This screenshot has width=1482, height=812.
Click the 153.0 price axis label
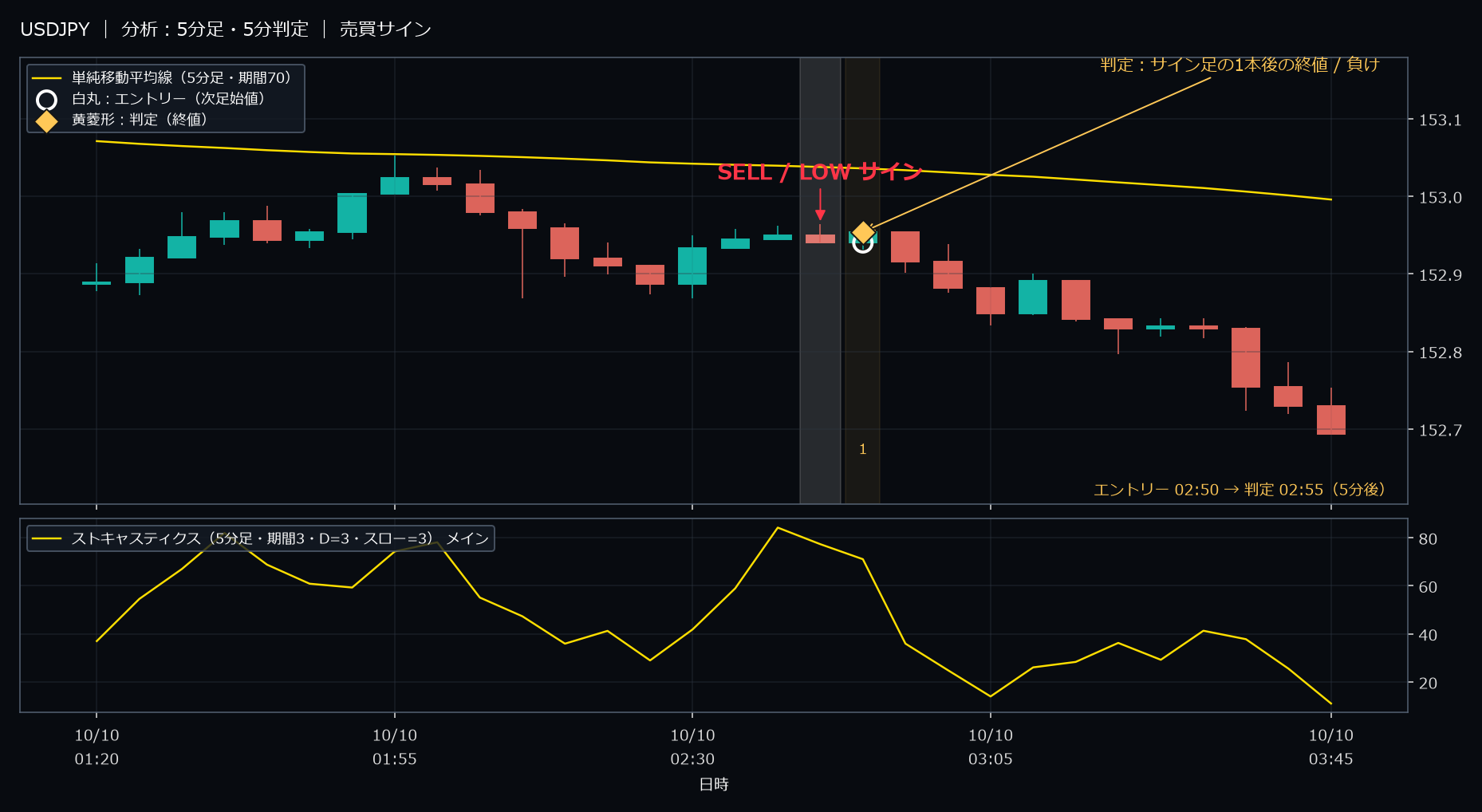point(1441,198)
